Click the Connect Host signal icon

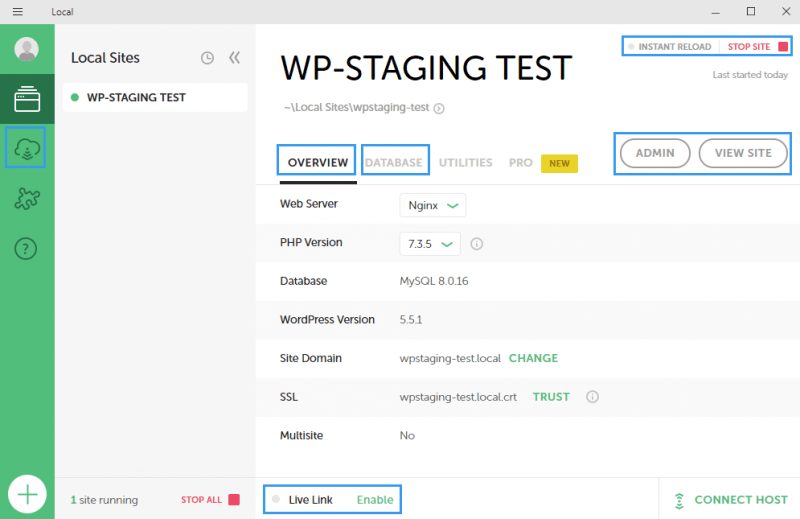(679, 501)
